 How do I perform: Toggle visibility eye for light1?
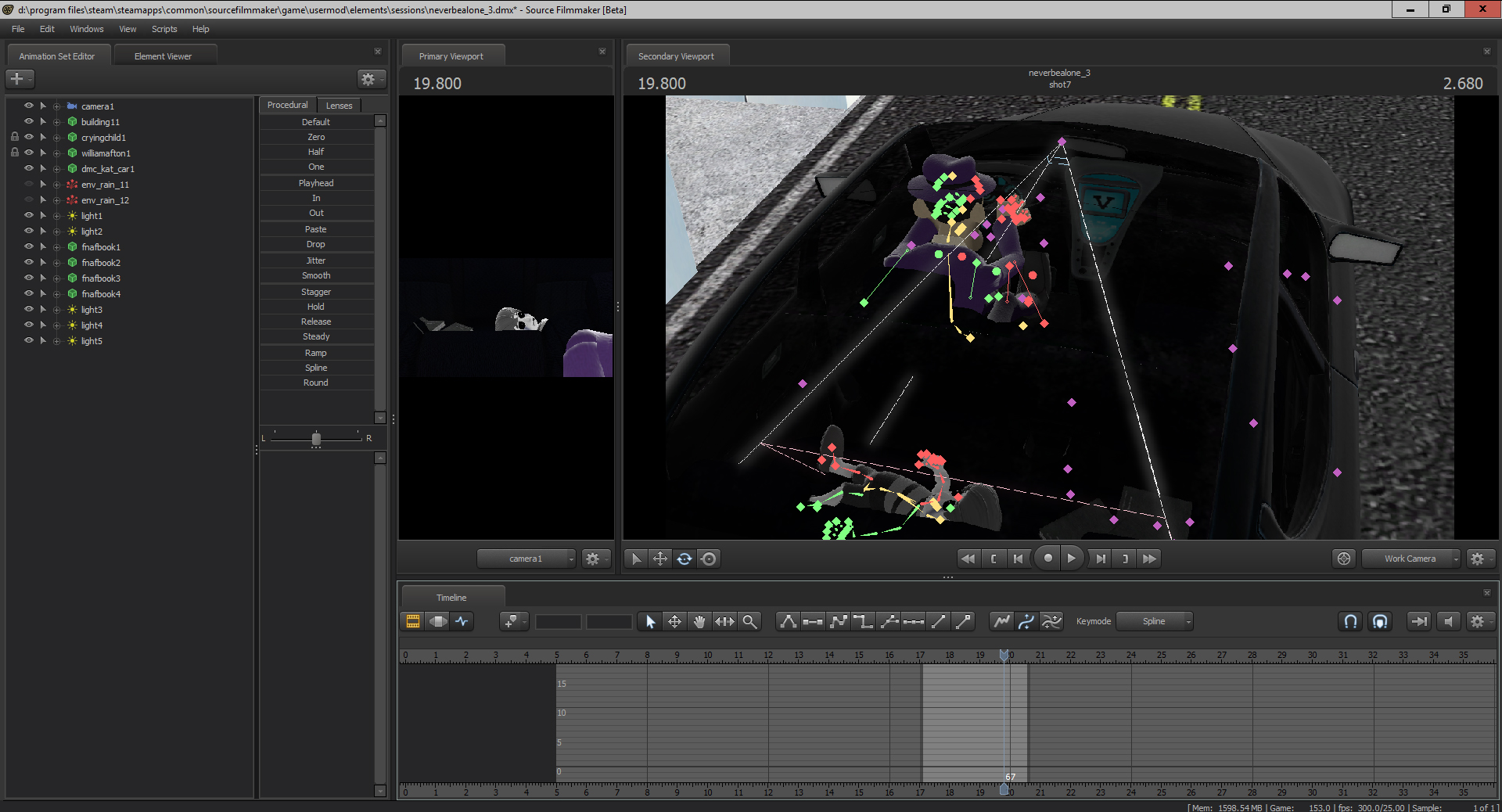tap(29, 215)
